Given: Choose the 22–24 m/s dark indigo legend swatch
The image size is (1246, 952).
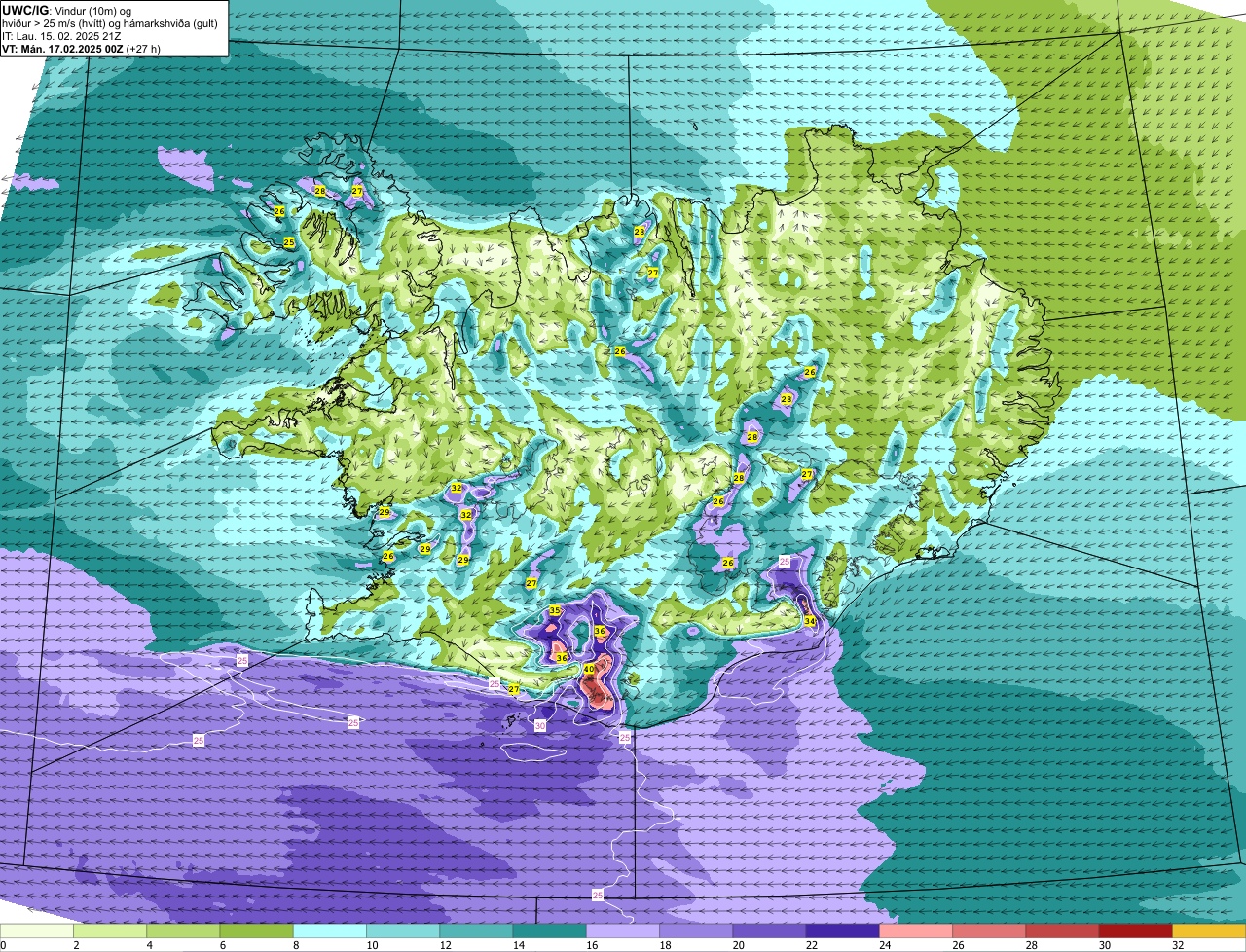Looking at the screenshot, I should click(x=842, y=932).
